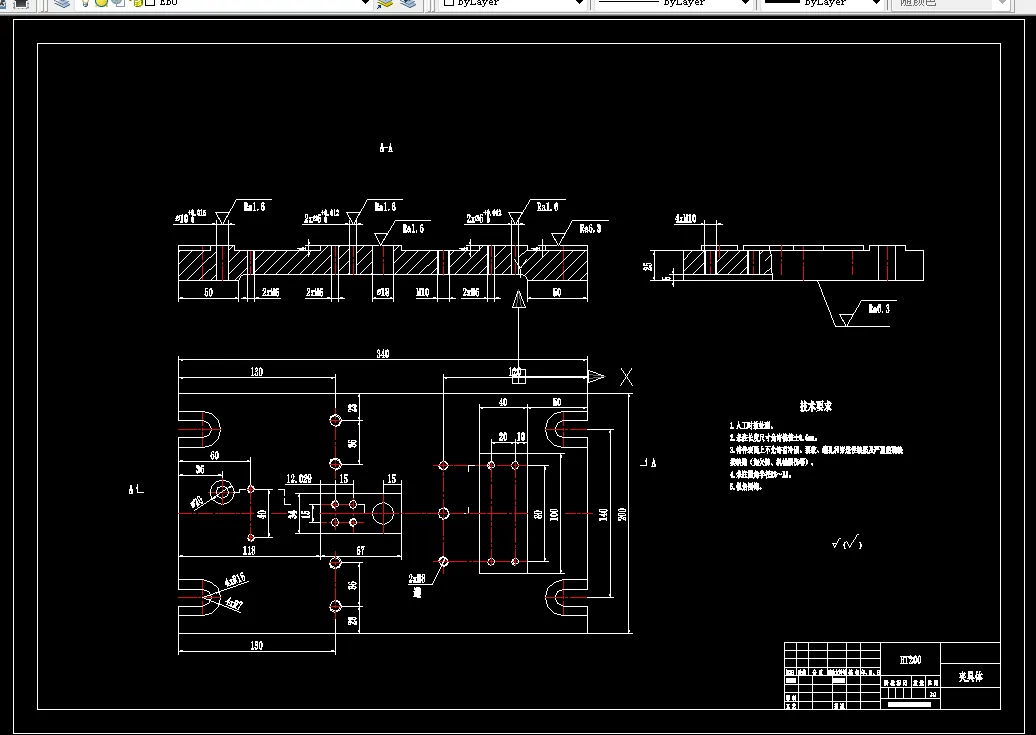
Task: Select the vertical 34 dimension
Action: tap(293, 514)
